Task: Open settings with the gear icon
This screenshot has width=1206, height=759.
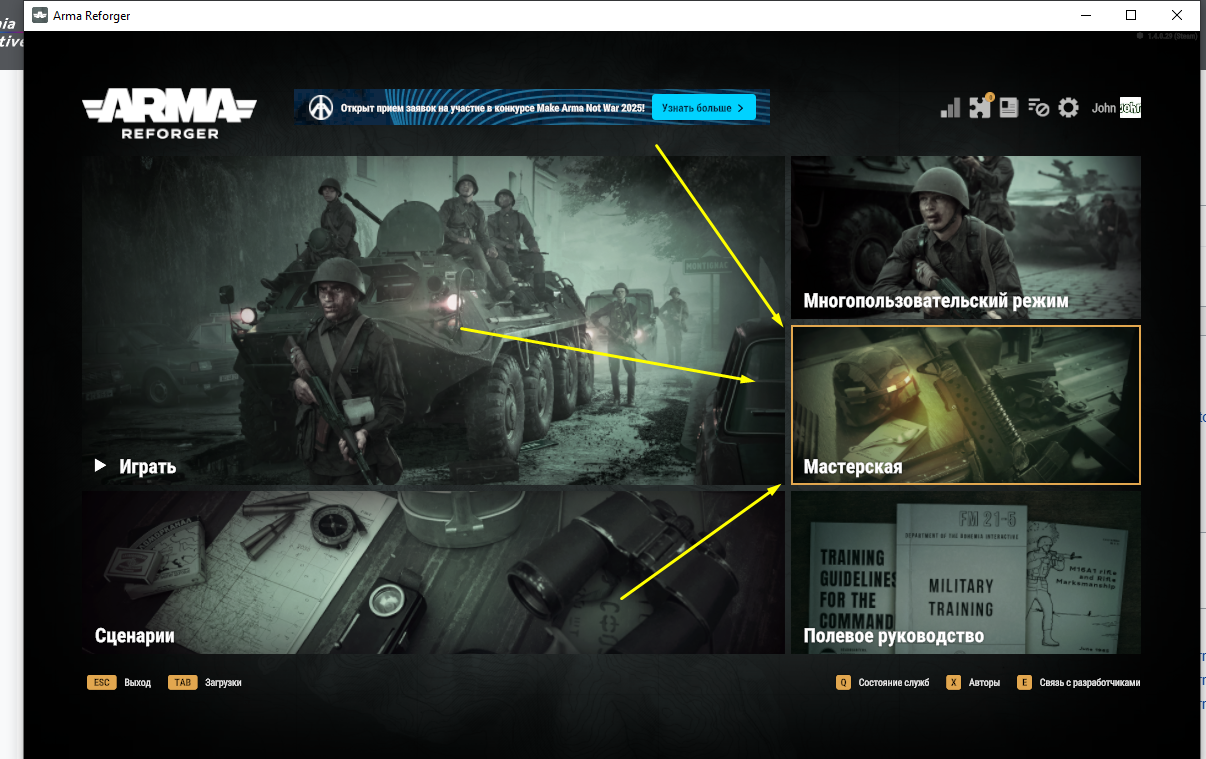Action: click(x=1068, y=108)
